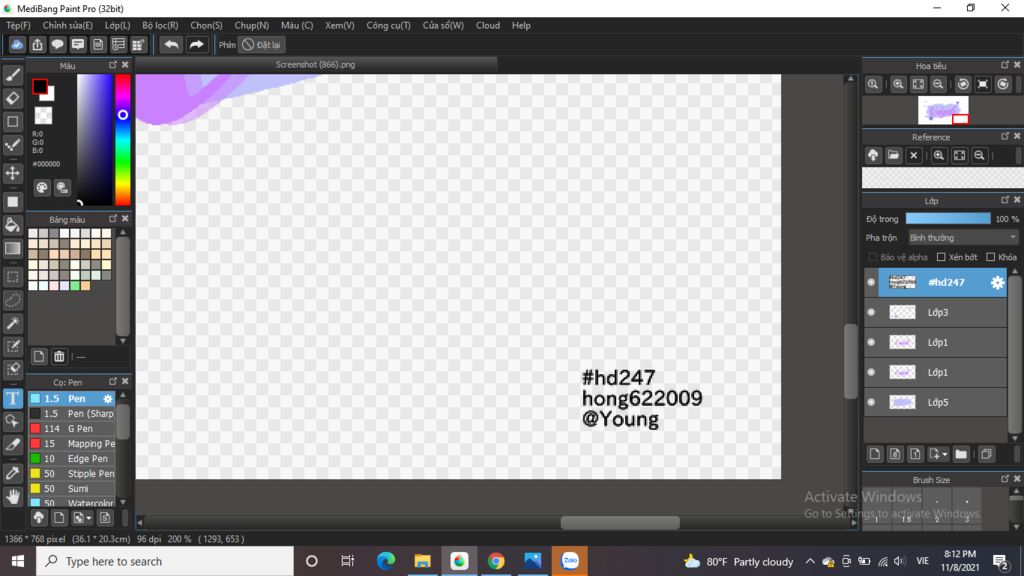Click the Redo arrow in toolbar

tap(196, 44)
